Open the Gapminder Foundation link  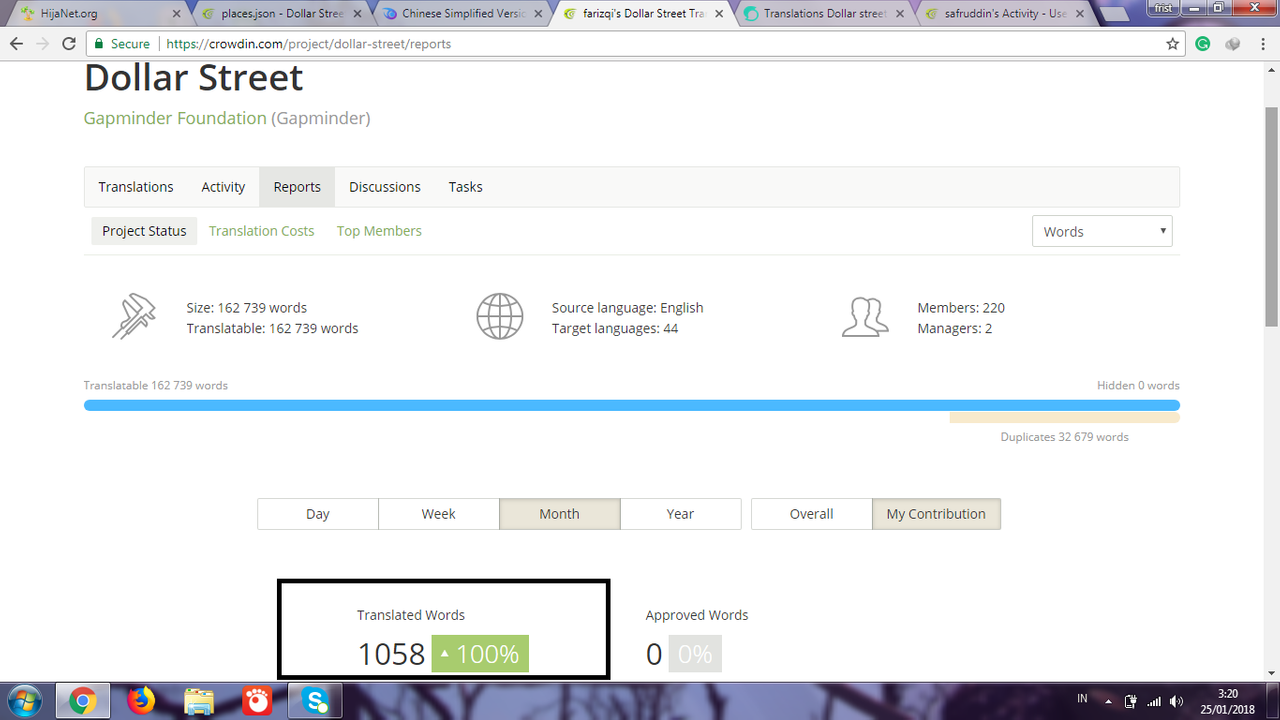coord(175,118)
